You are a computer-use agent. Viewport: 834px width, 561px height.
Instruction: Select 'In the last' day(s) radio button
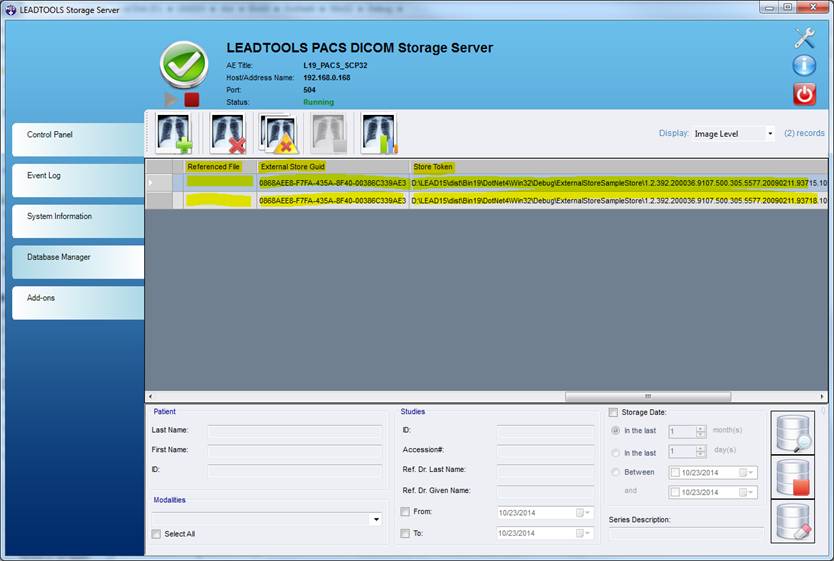tap(615, 453)
